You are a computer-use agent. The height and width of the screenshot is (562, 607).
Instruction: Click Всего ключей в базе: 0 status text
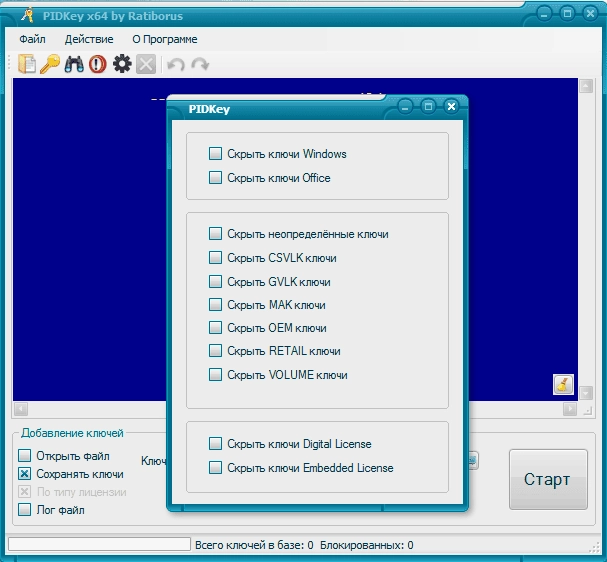[x=254, y=545]
